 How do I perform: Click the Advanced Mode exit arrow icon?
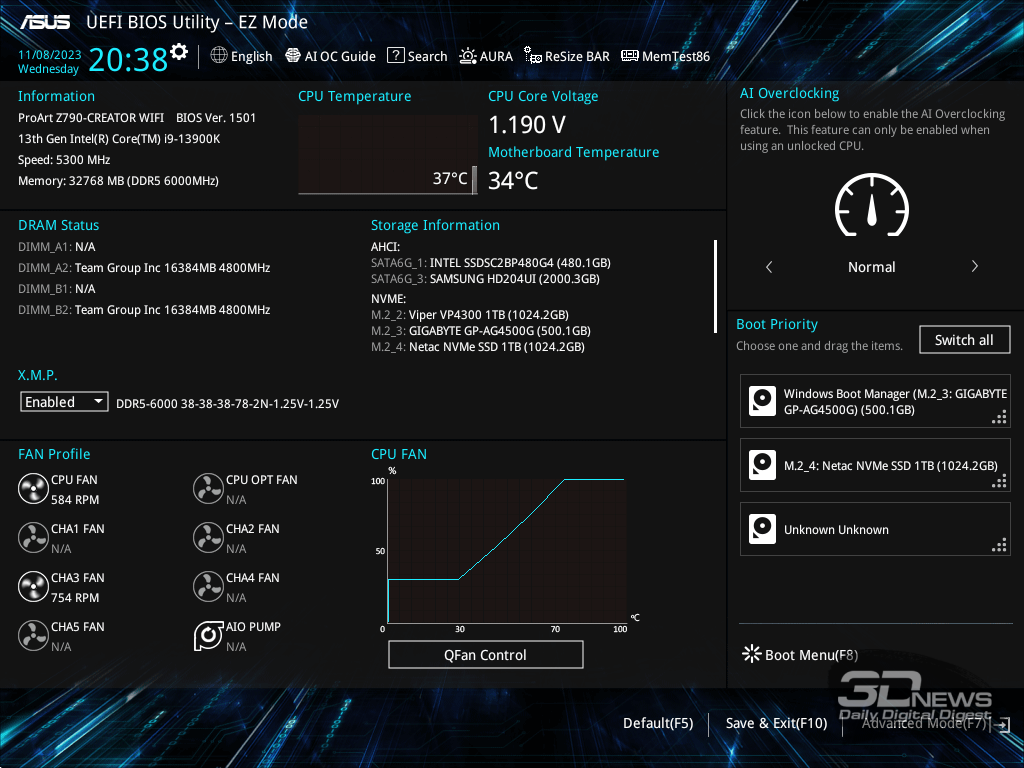coord(1004,724)
